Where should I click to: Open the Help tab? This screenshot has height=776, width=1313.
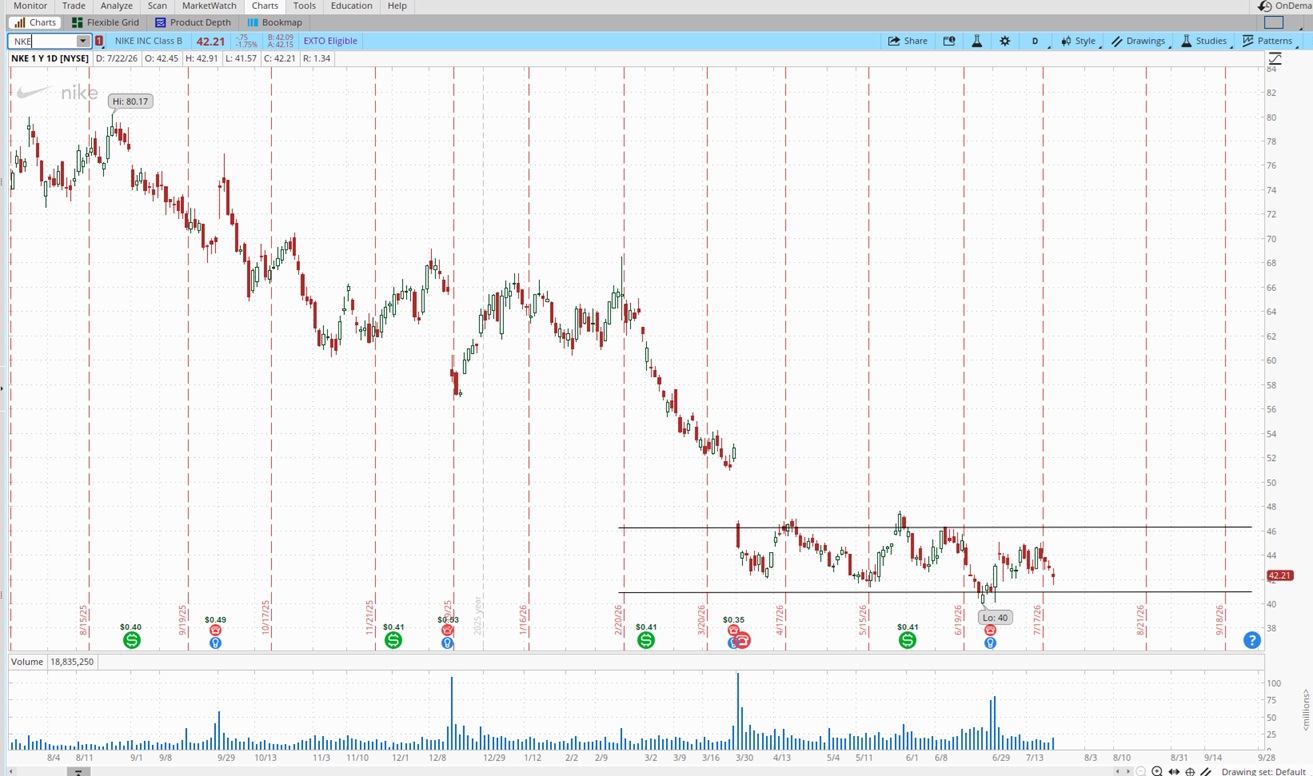point(397,6)
